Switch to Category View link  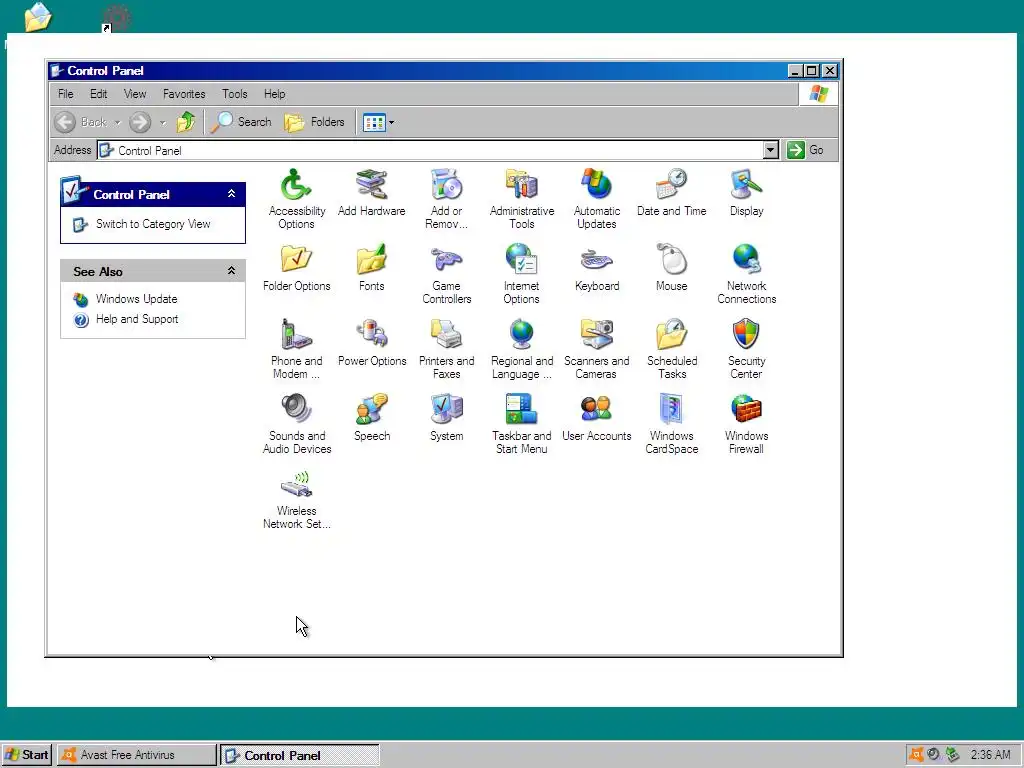click(x=153, y=224)
